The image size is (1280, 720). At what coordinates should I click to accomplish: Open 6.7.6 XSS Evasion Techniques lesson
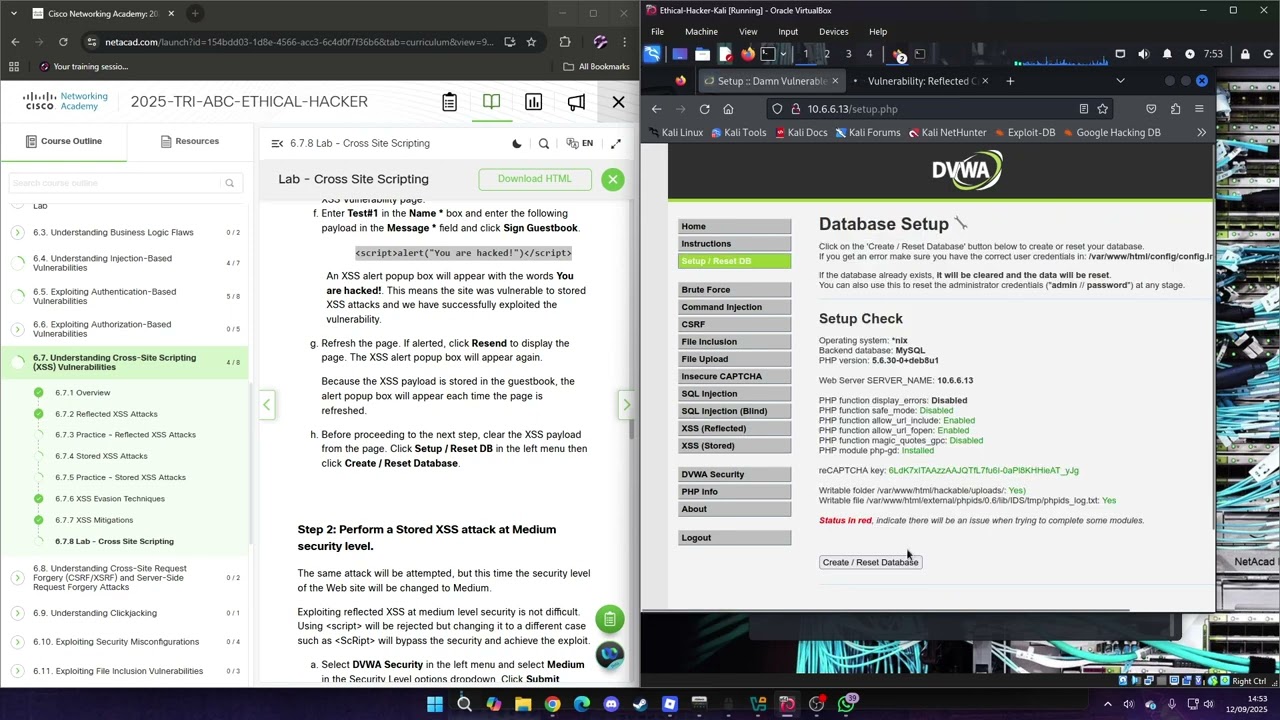[110, 499]
